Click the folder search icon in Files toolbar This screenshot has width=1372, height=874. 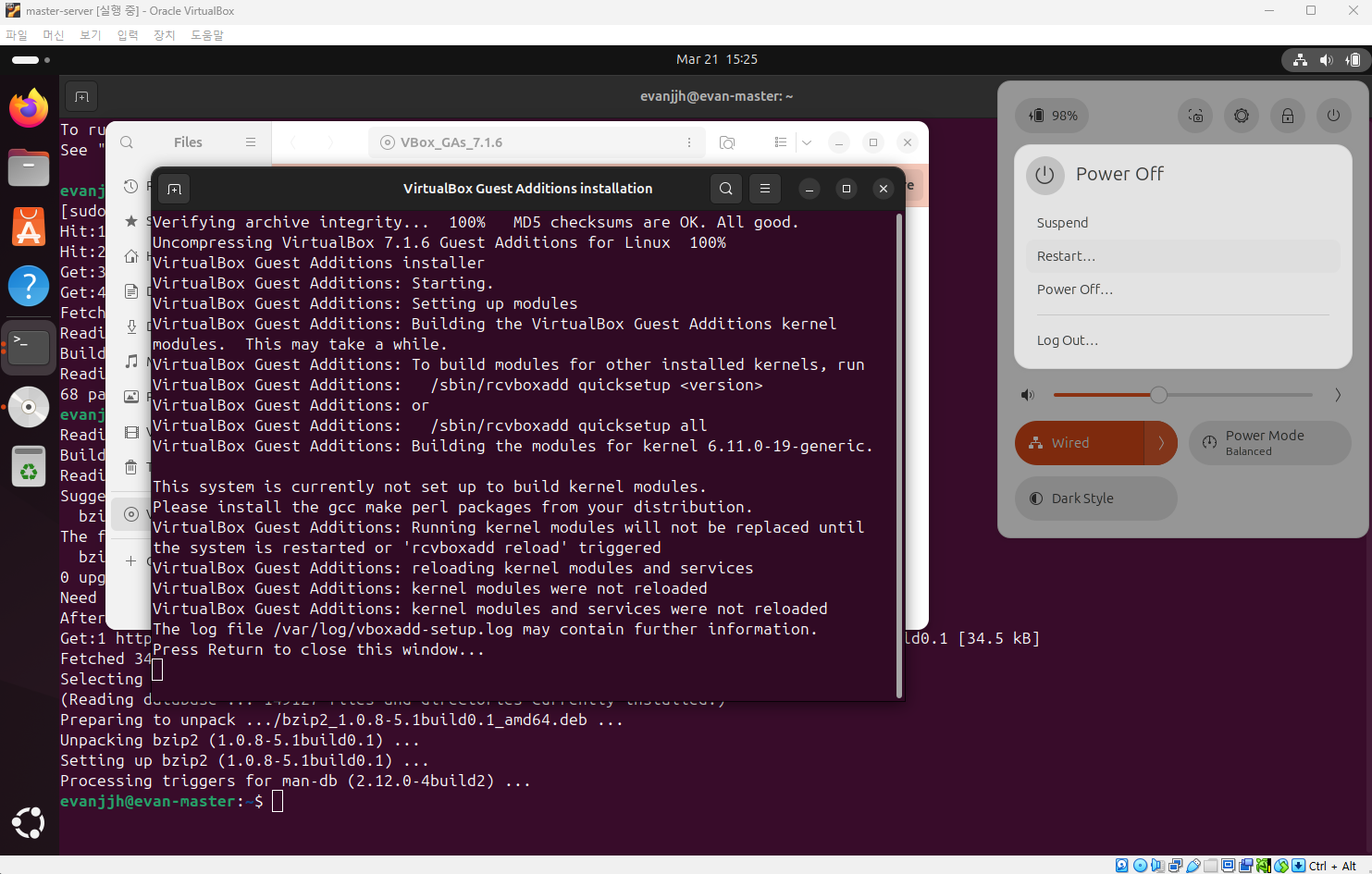(x=727, y=142)
